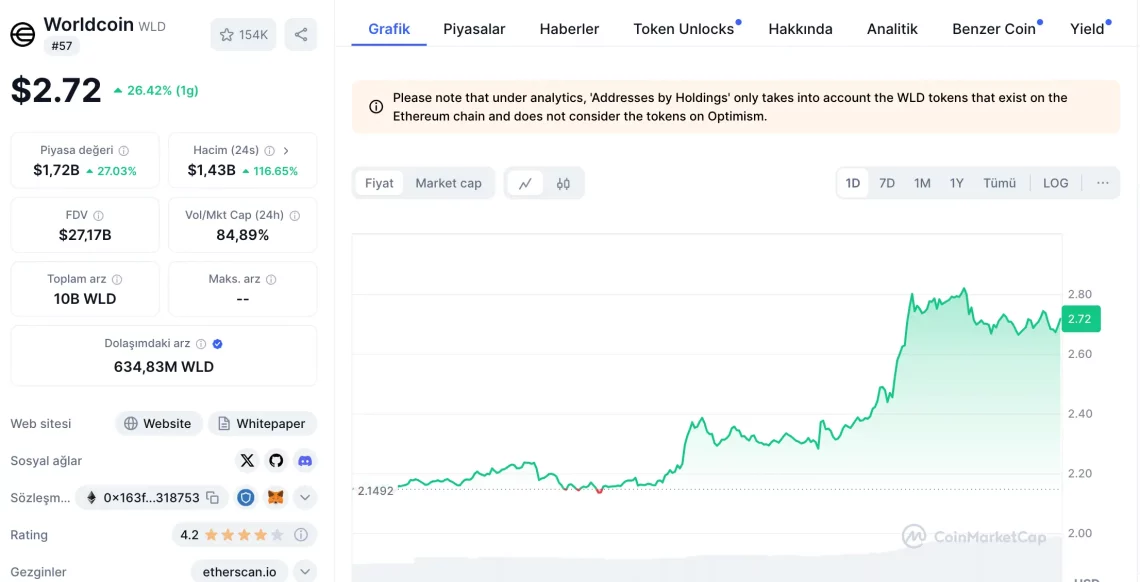Switch price toggle to Market cap

pos(448,183)
